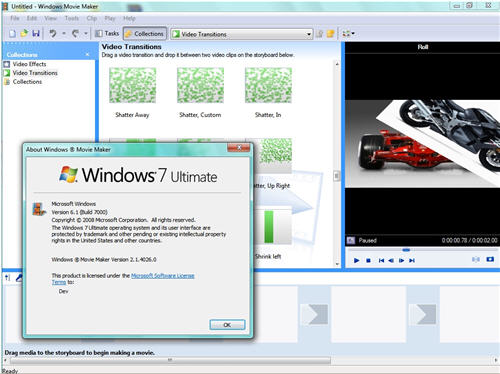This screenshot has height=374, width=500.
Task: Click the storyboard horizontal scrollbar thumb
Action: pyautogui.click(x=170, y=360)
